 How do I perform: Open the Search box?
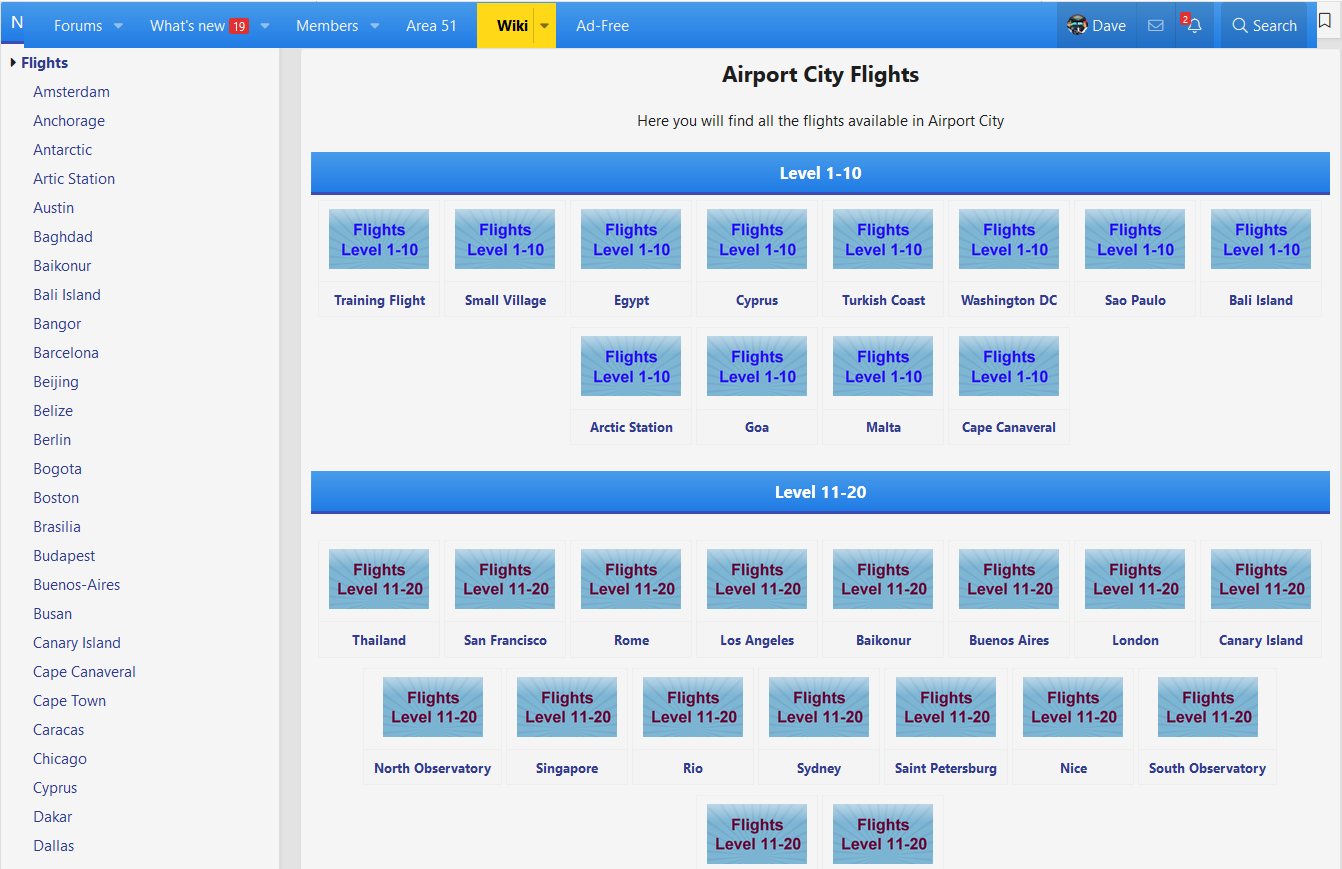tap(1264, 26)
